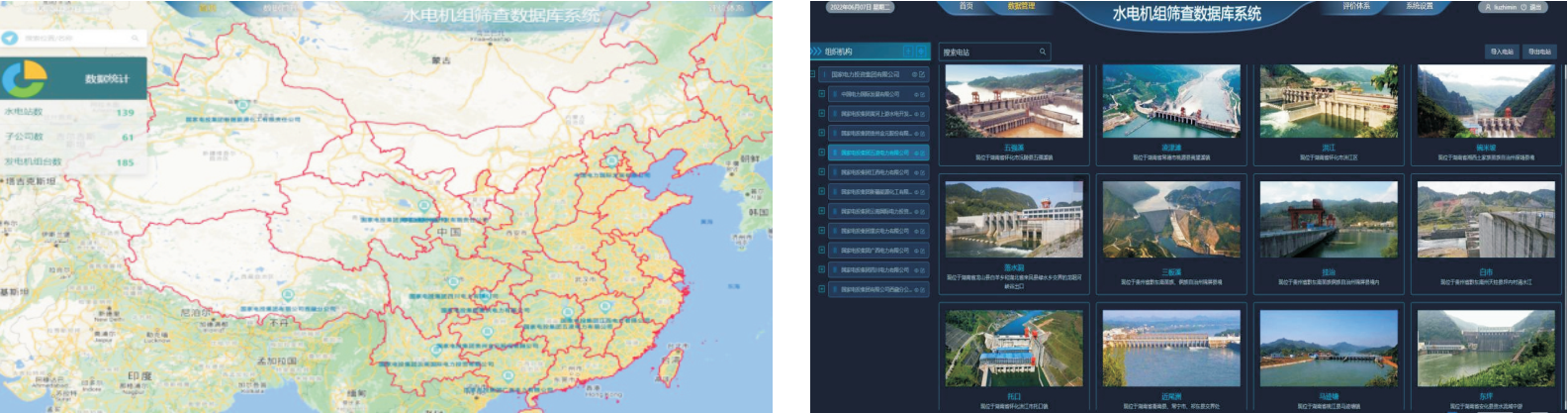Click the user avatar icon beside liuzhimin

pos(1487,7)
